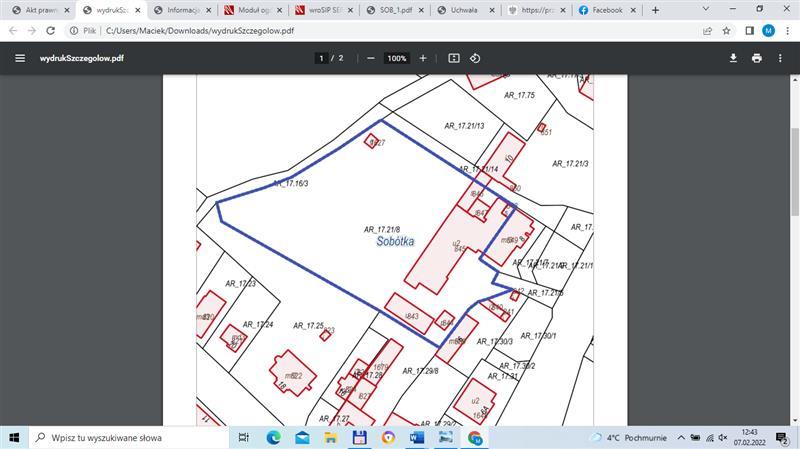
Task: Click the page number input field
Action: click(x=322, y=58)
